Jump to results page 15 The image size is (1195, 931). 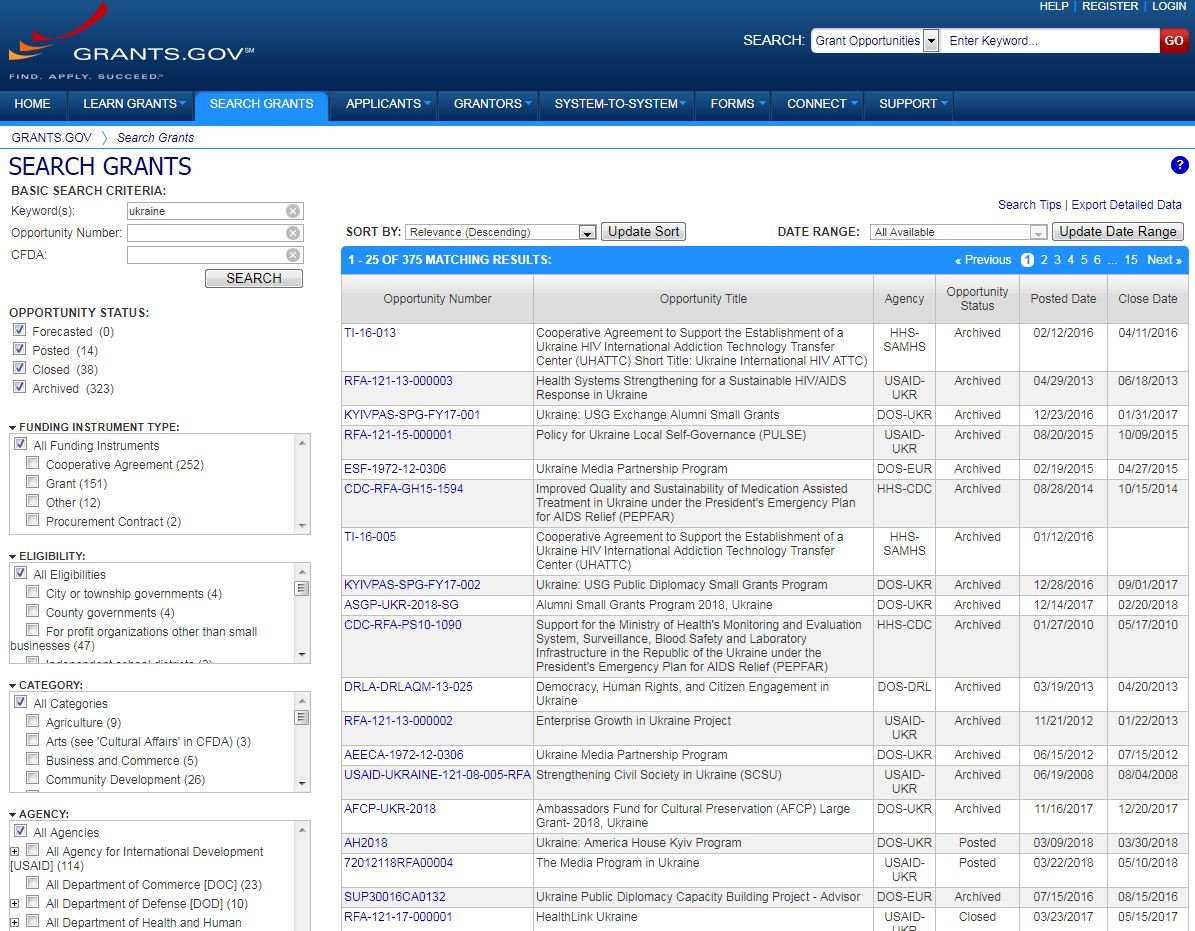[1131, 260]
